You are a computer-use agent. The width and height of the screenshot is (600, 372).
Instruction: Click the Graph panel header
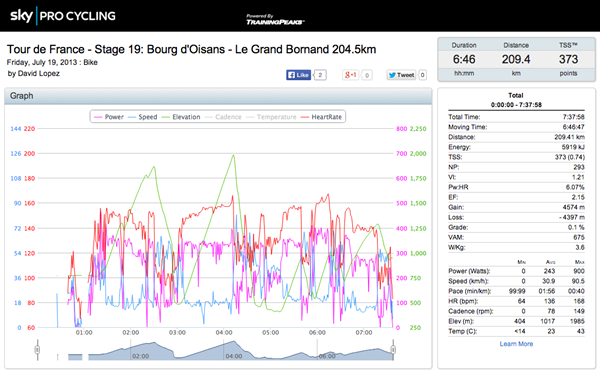coord(218,96)
